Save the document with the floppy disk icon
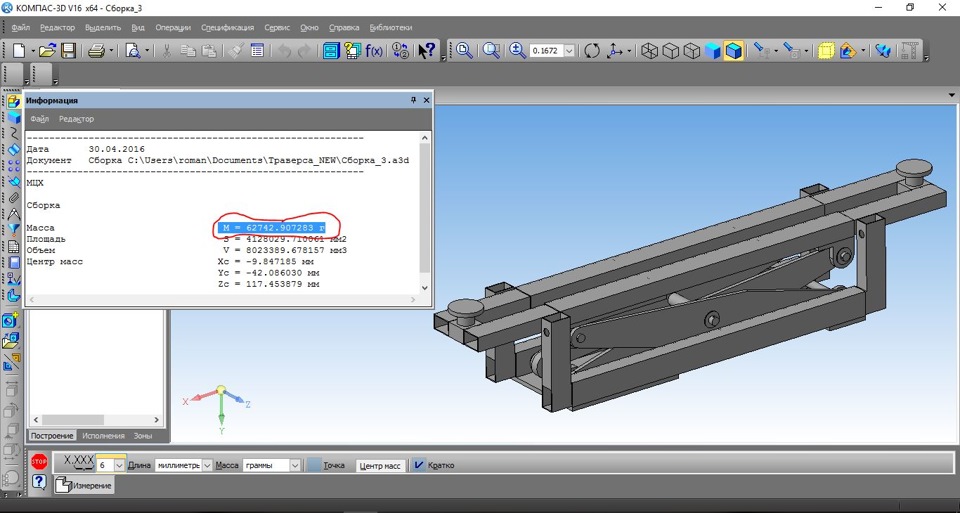 (68, 50)
